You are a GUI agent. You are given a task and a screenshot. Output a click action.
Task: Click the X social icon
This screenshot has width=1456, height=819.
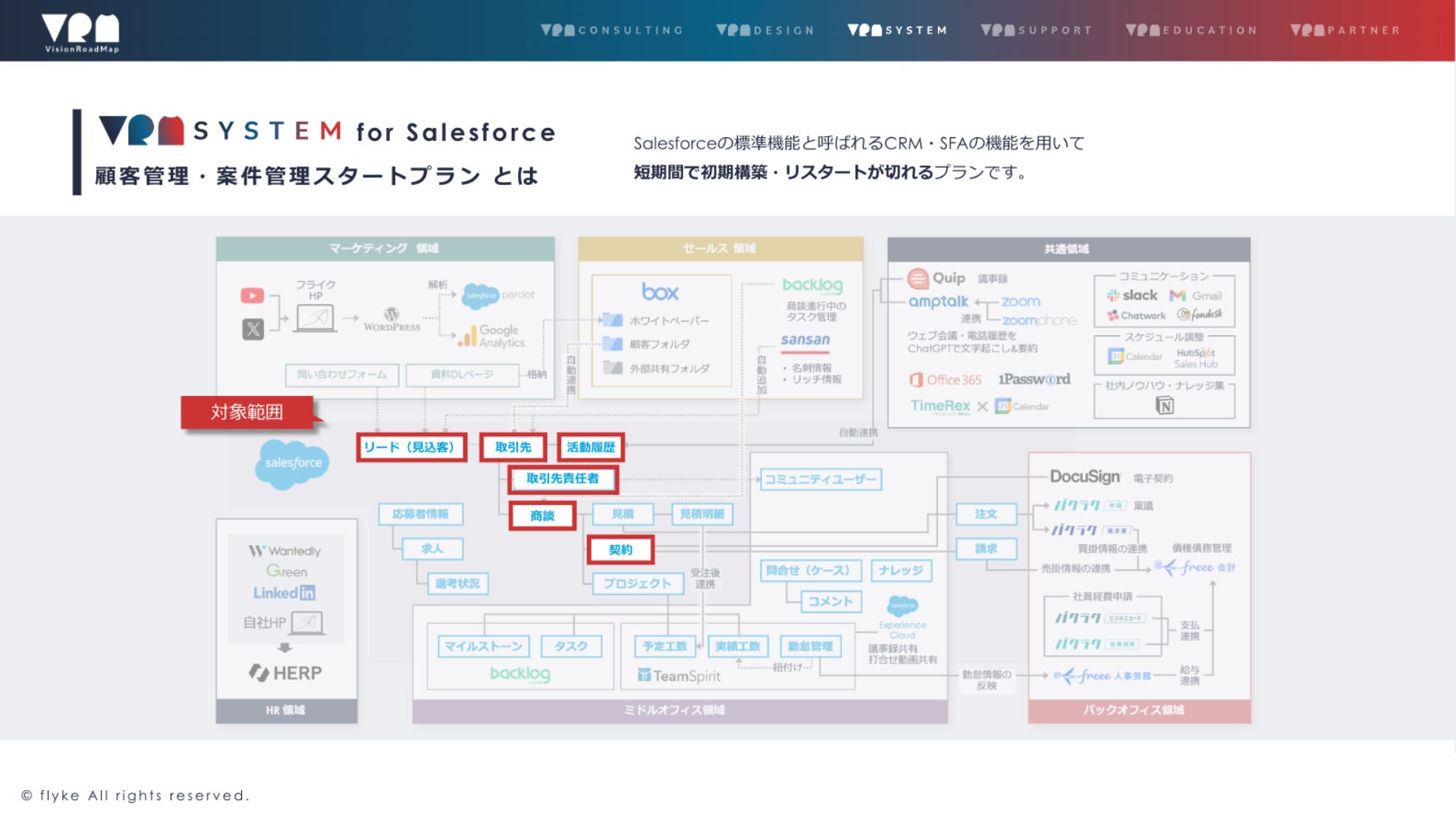click(x=253, y=329)
